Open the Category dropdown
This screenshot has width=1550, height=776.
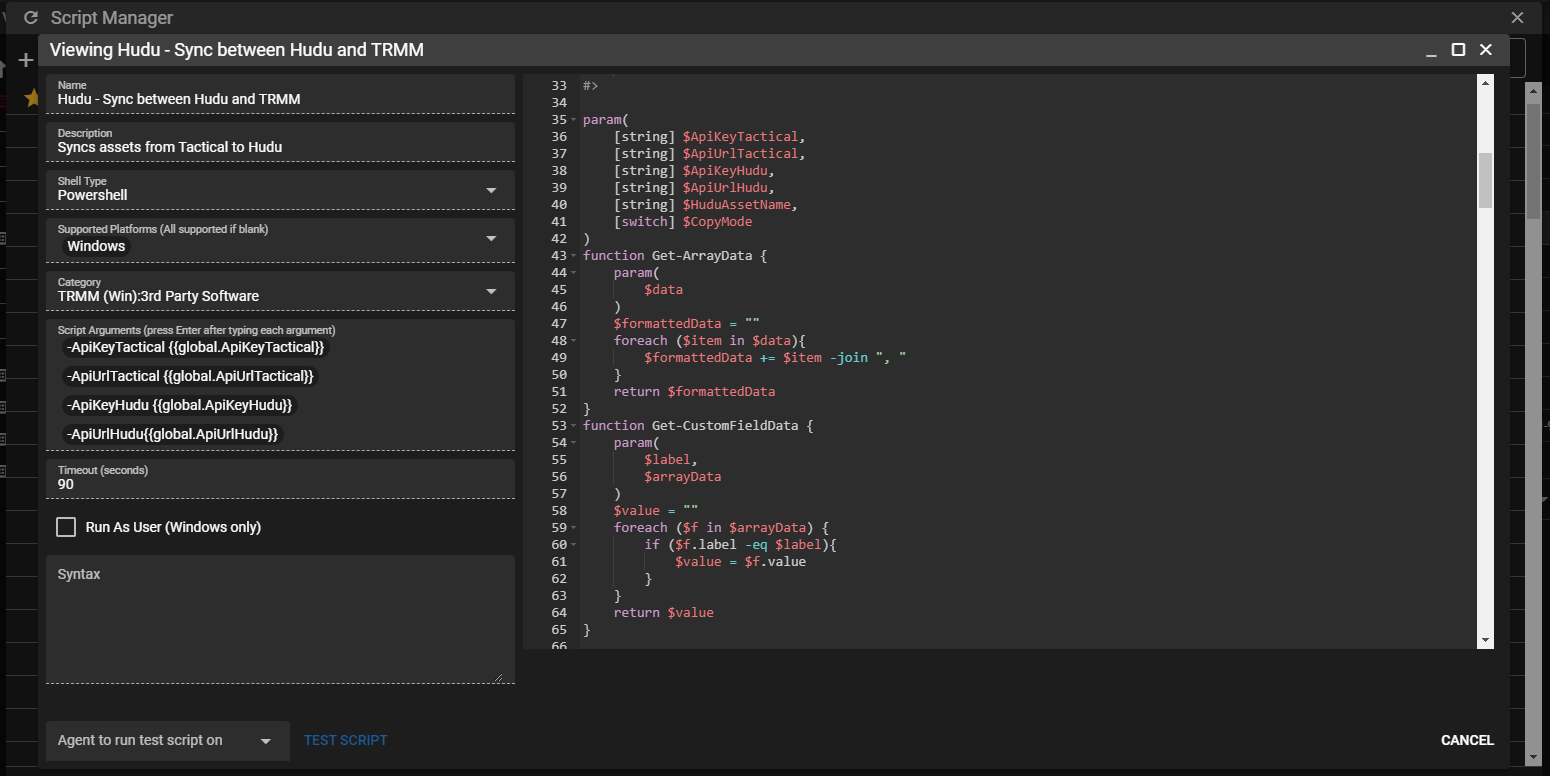point(491,291)
